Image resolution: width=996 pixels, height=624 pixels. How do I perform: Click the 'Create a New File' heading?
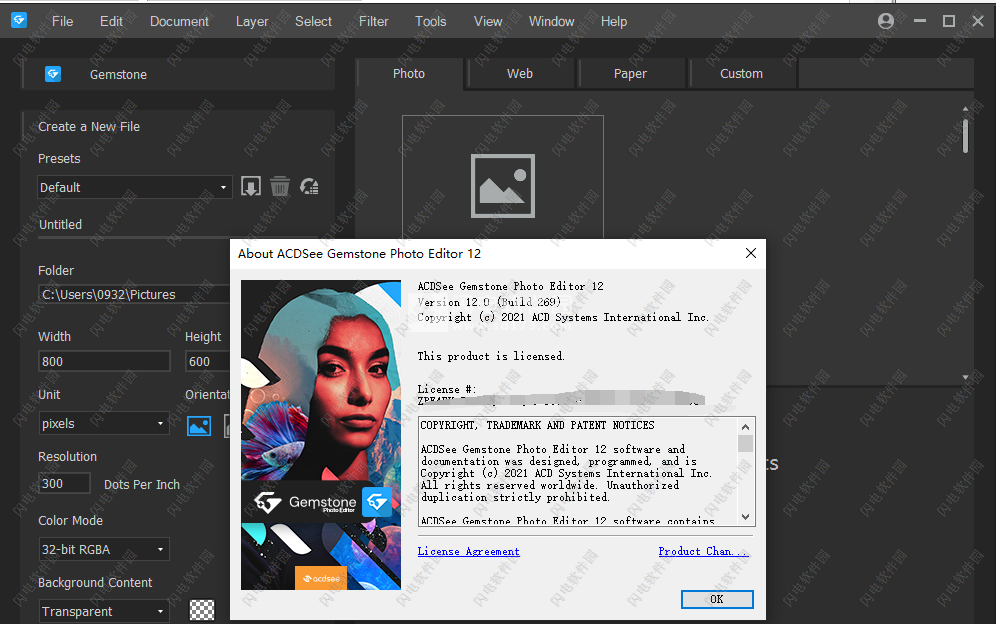pyautogui.click(x=89, y=126)
